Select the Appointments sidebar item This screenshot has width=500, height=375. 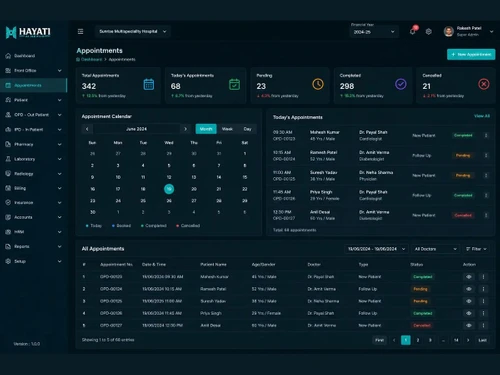pyautogui.click(x=33, y=85)
